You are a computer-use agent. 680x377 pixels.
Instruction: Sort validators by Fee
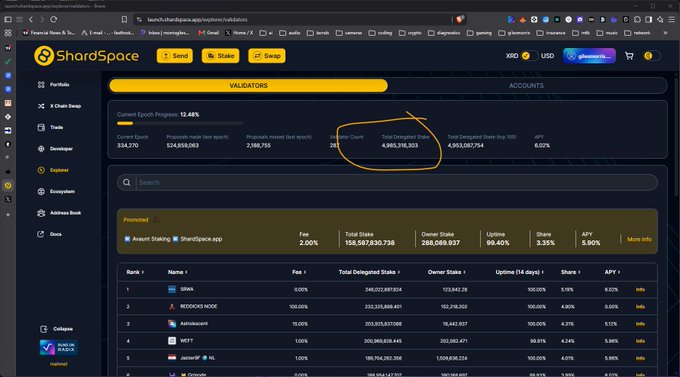[299, 272]
